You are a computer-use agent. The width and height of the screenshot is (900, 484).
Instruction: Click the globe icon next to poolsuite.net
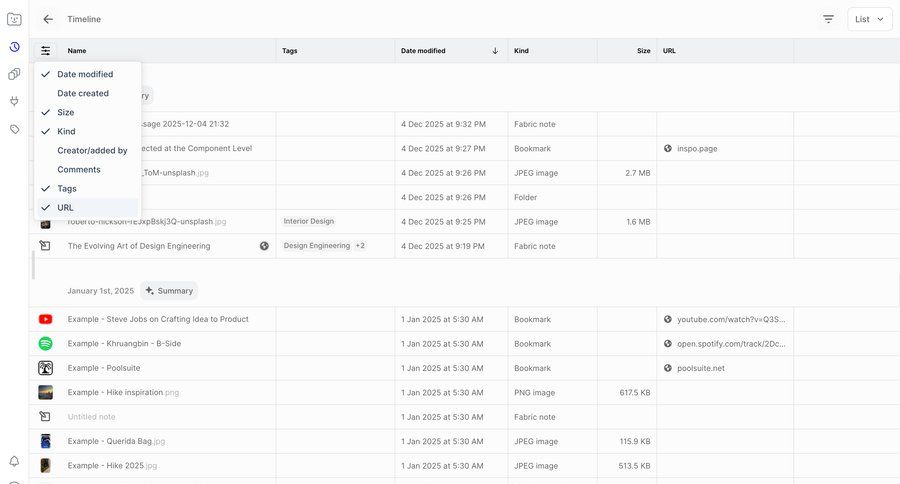point(668,368)
